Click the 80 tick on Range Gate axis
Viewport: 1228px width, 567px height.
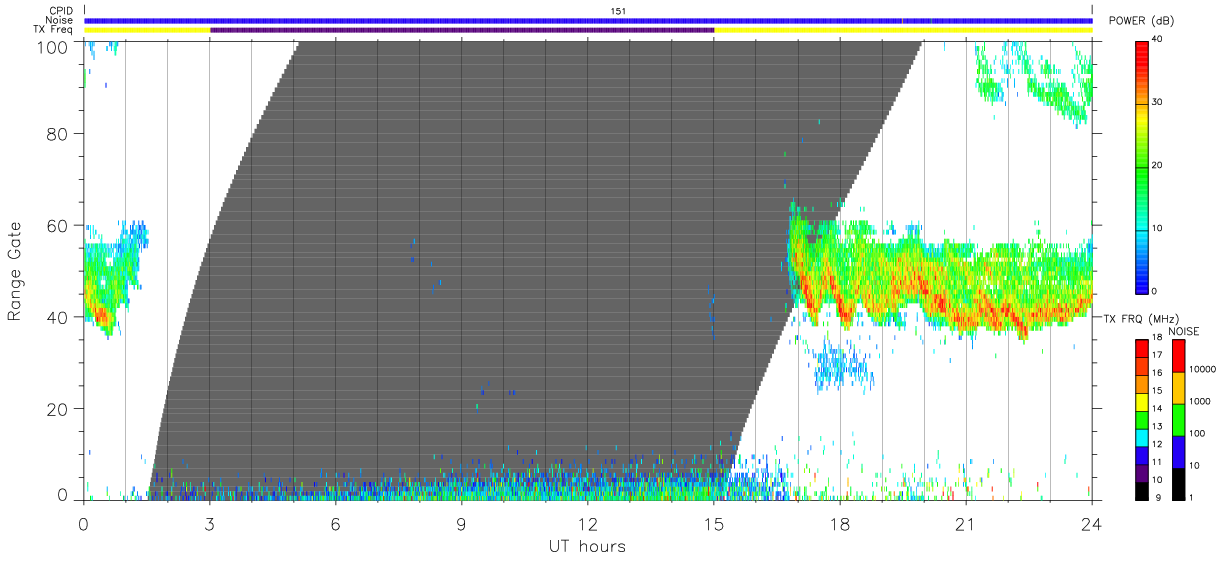(56, 133)
